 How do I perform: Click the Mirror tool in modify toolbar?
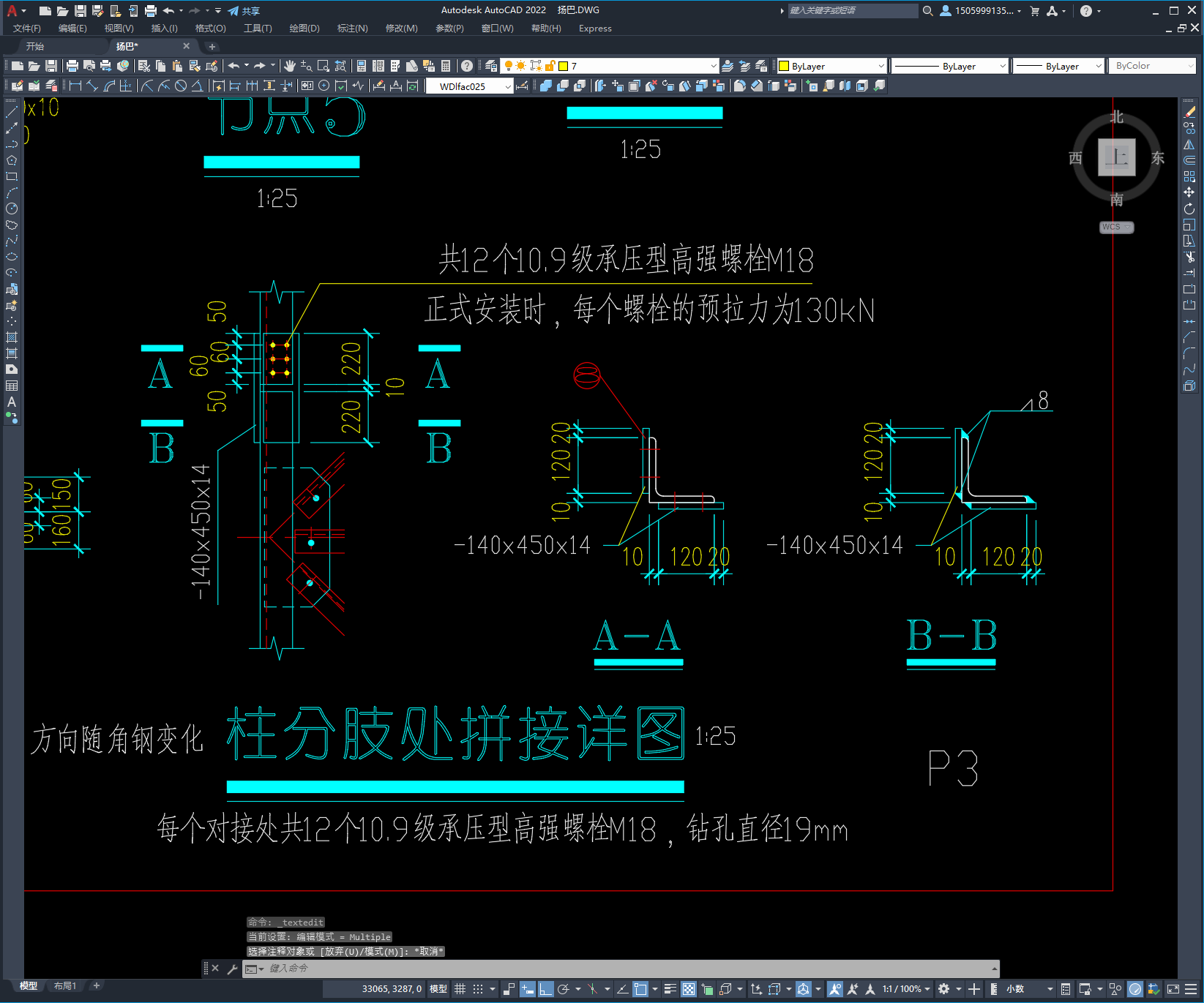pyautogui.click(x=1189, y=144)
